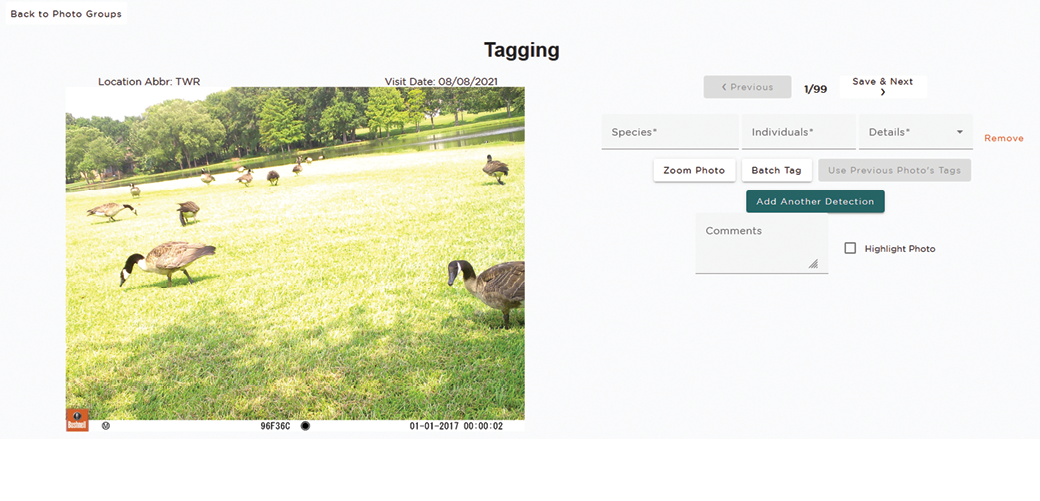
Task: Click the Visit Date label above photo
Action: pos(441,81)
